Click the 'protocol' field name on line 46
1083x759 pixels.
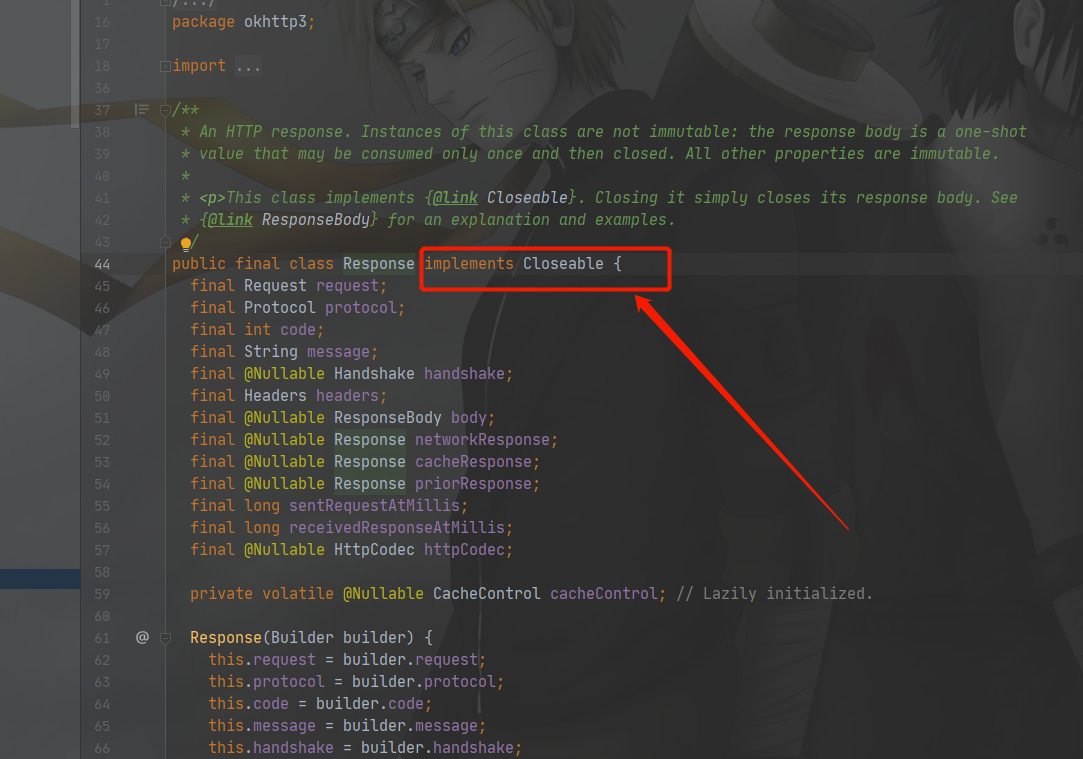tap(361, 308)
